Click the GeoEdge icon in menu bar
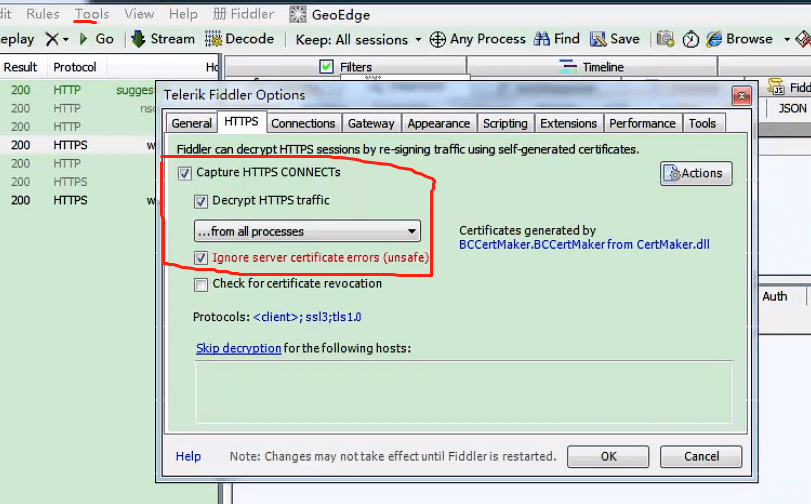 [x=297, y=15]
